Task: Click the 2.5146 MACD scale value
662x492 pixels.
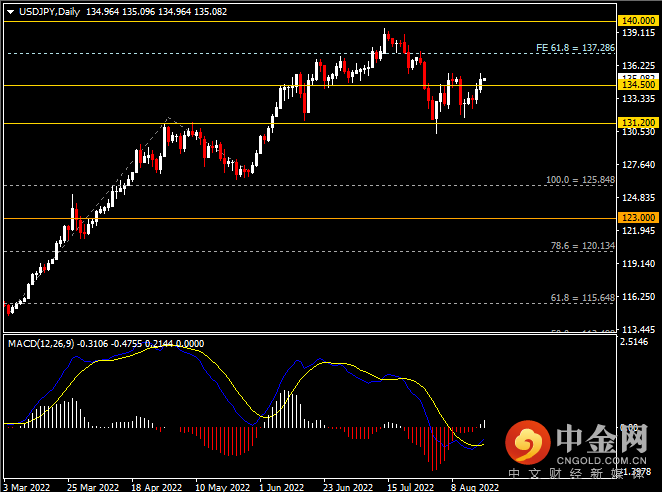Action: point(634,342)
